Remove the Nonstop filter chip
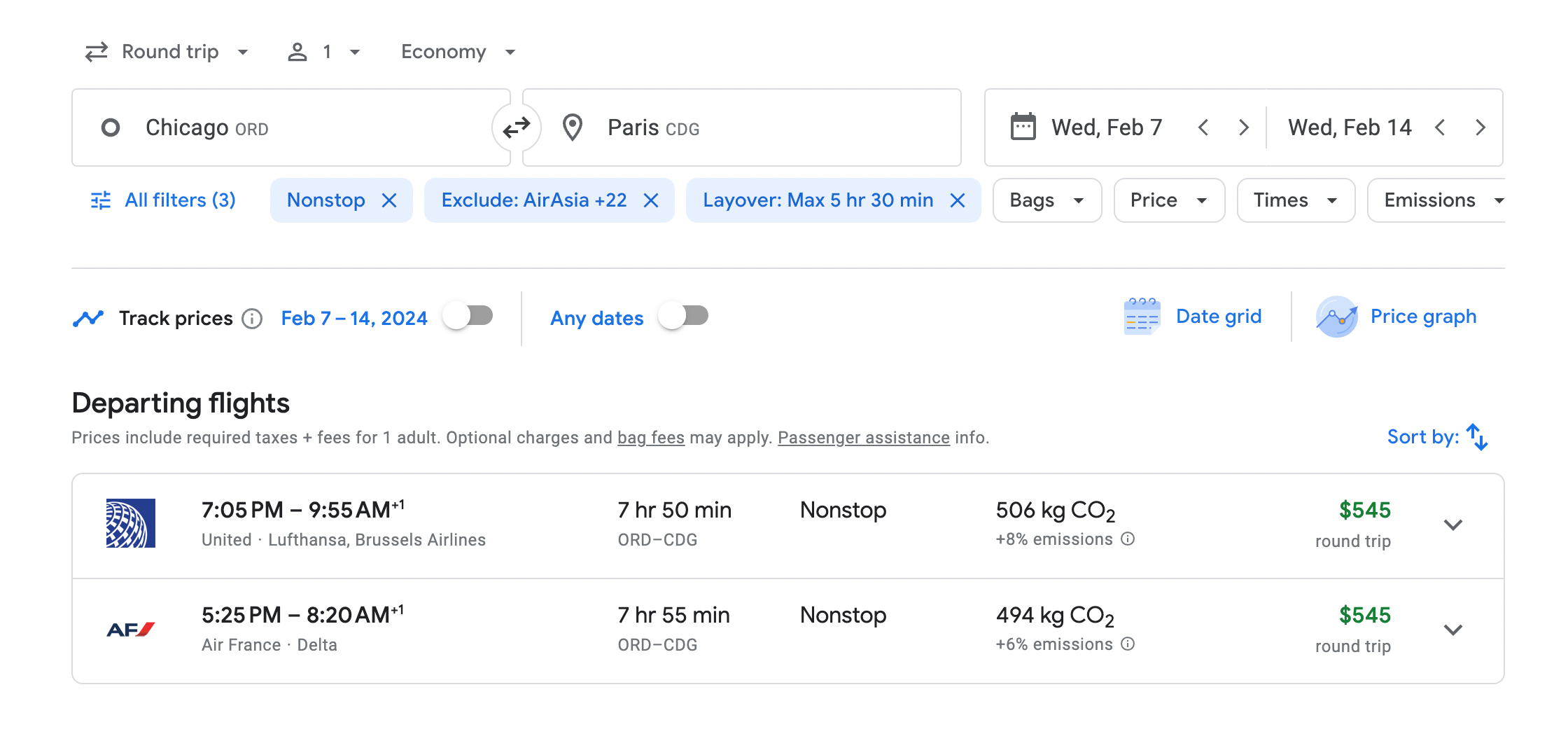This screenshot has width=1568, height=755. pyautogui.click(x=389, y=201)
